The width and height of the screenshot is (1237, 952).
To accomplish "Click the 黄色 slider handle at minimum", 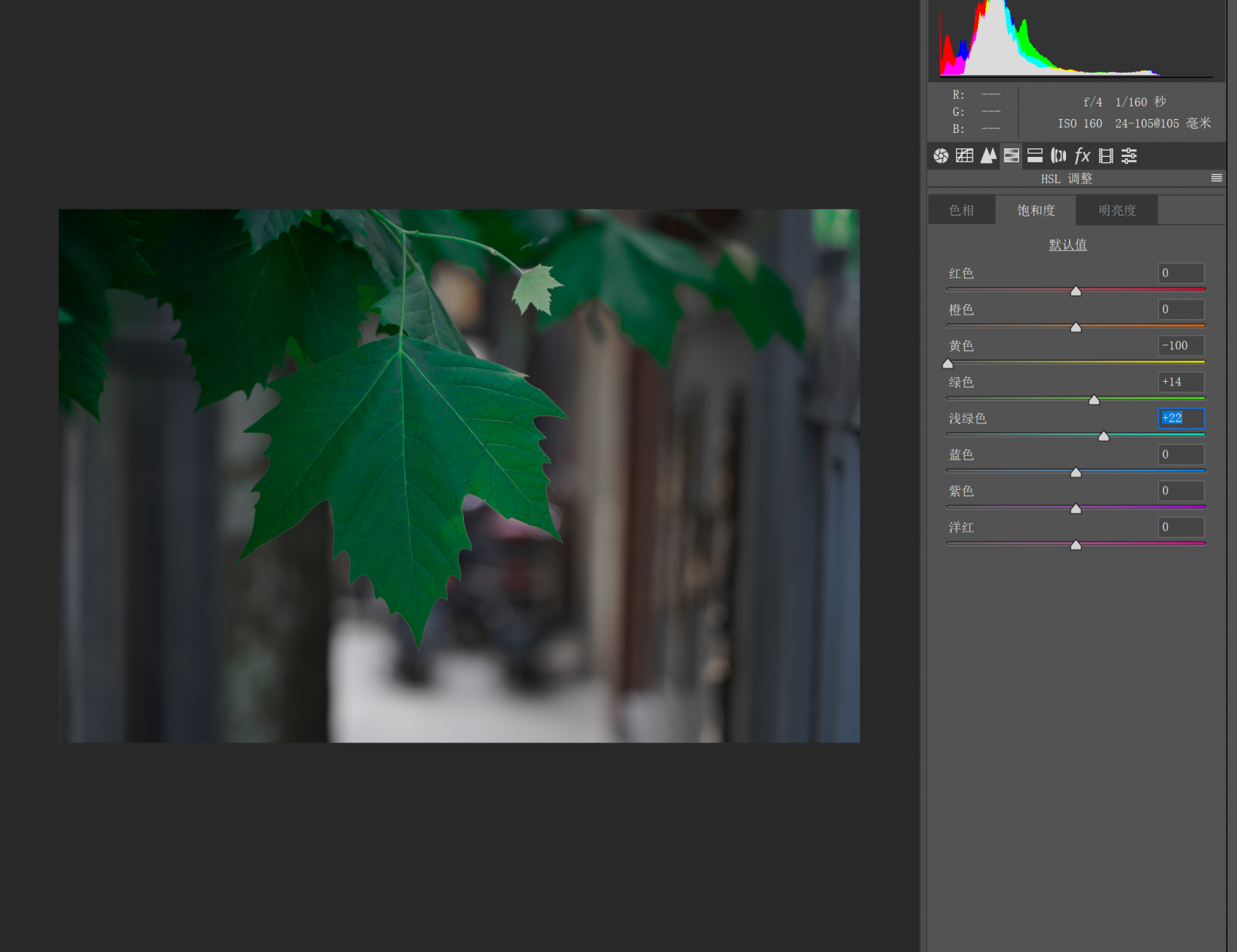I will click(x=948, y=363).
